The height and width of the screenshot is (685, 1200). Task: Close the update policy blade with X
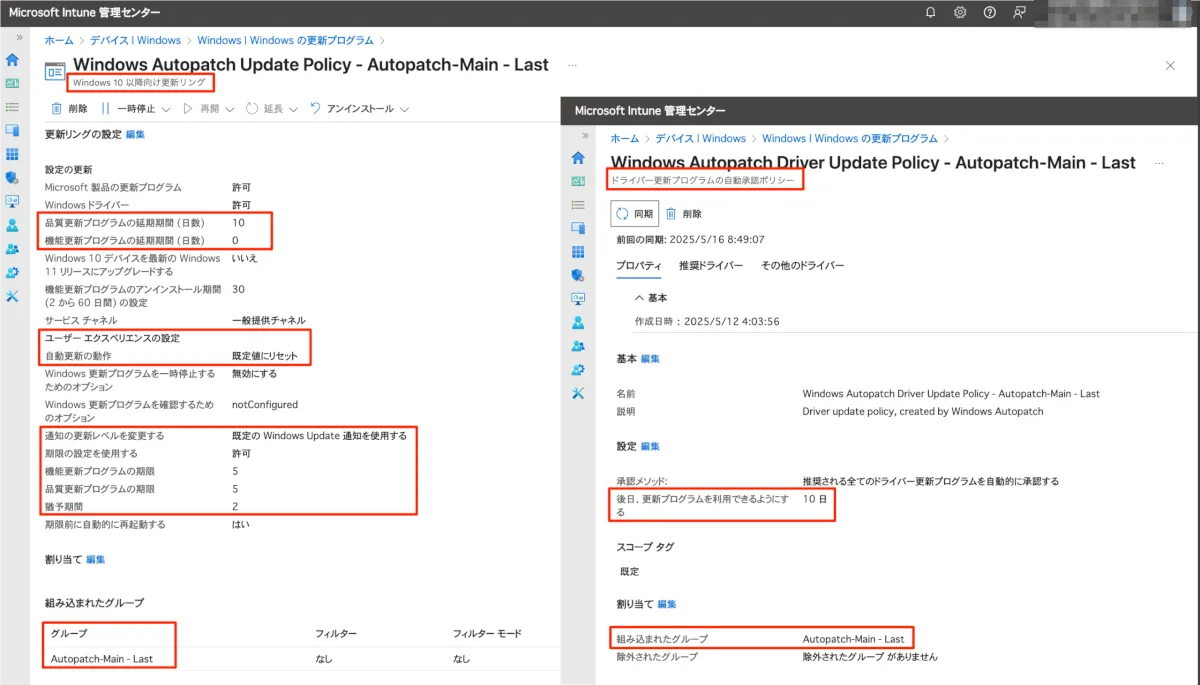[x=1170, y=65]
